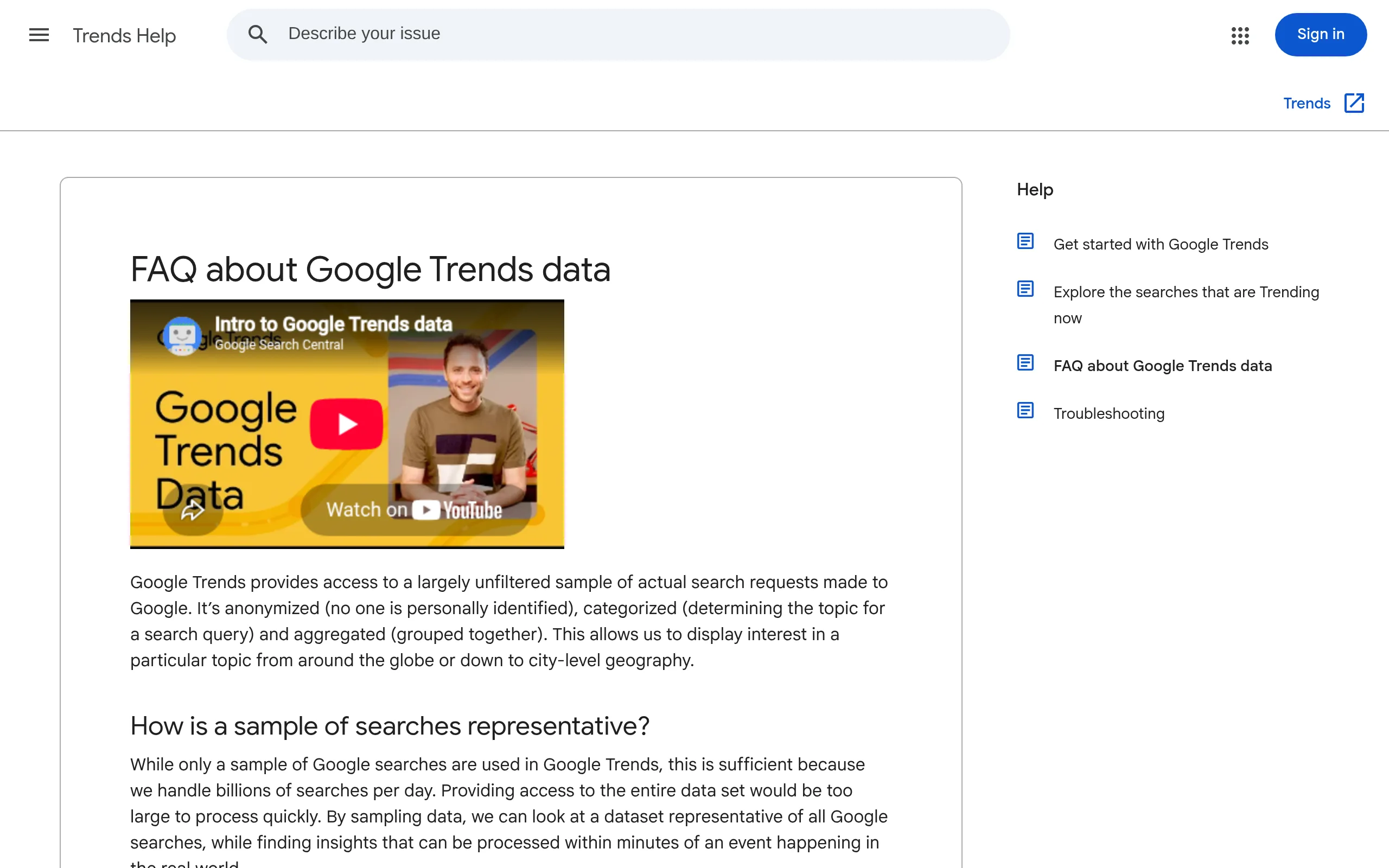Click the Google Search Central channel avatar
1389x868 pixels.
click(182, 335)
